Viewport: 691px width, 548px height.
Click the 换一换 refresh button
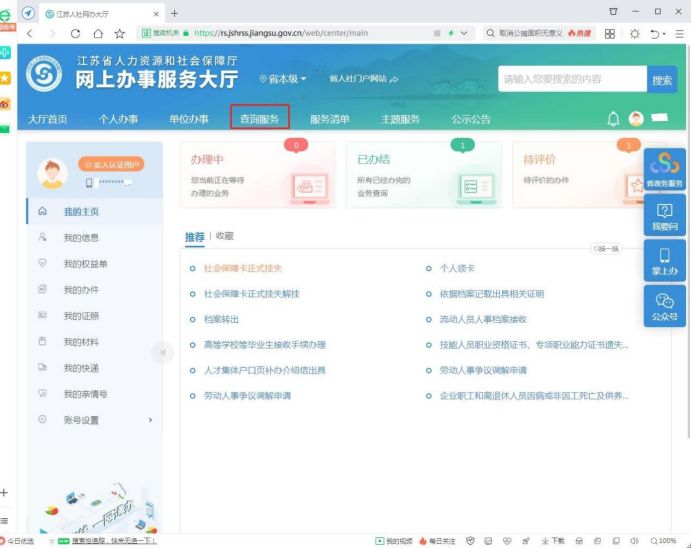pos(606,249)
